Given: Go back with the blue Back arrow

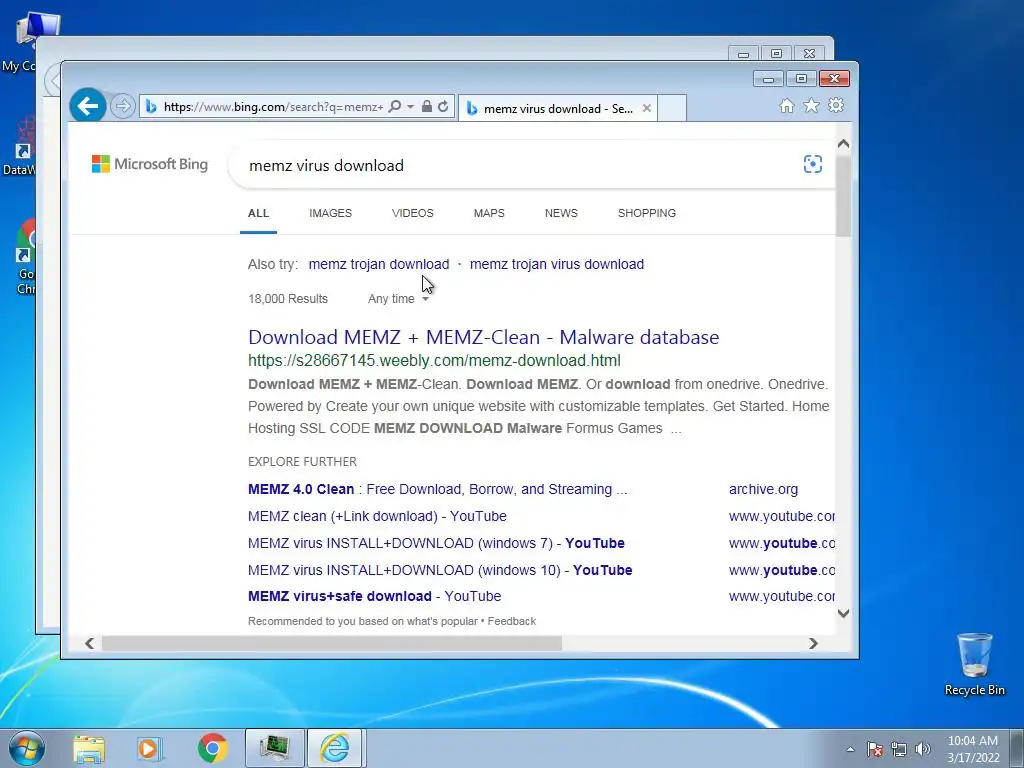Looking at the screenshot, I should click(x=88, y=106).
